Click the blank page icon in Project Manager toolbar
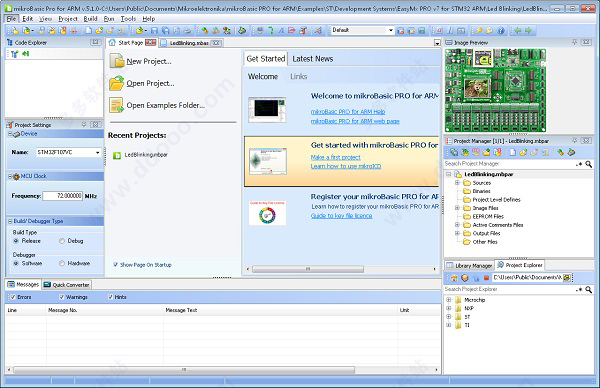Screen dimensions: 600x388 [x=512, y=152]
